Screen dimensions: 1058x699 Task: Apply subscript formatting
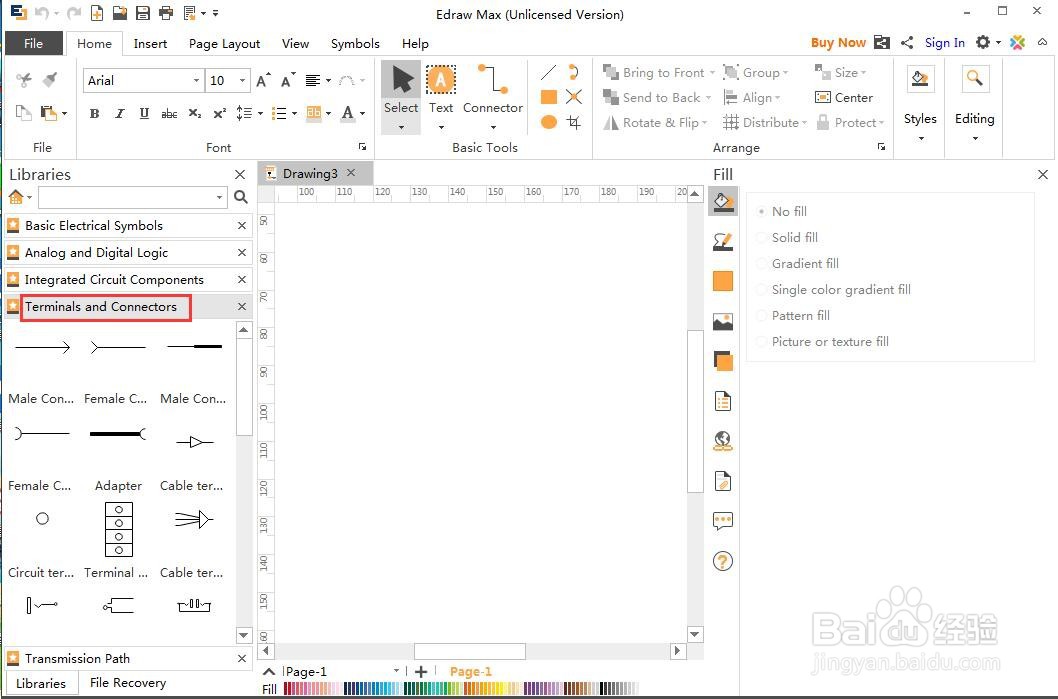tap(194, 113)
